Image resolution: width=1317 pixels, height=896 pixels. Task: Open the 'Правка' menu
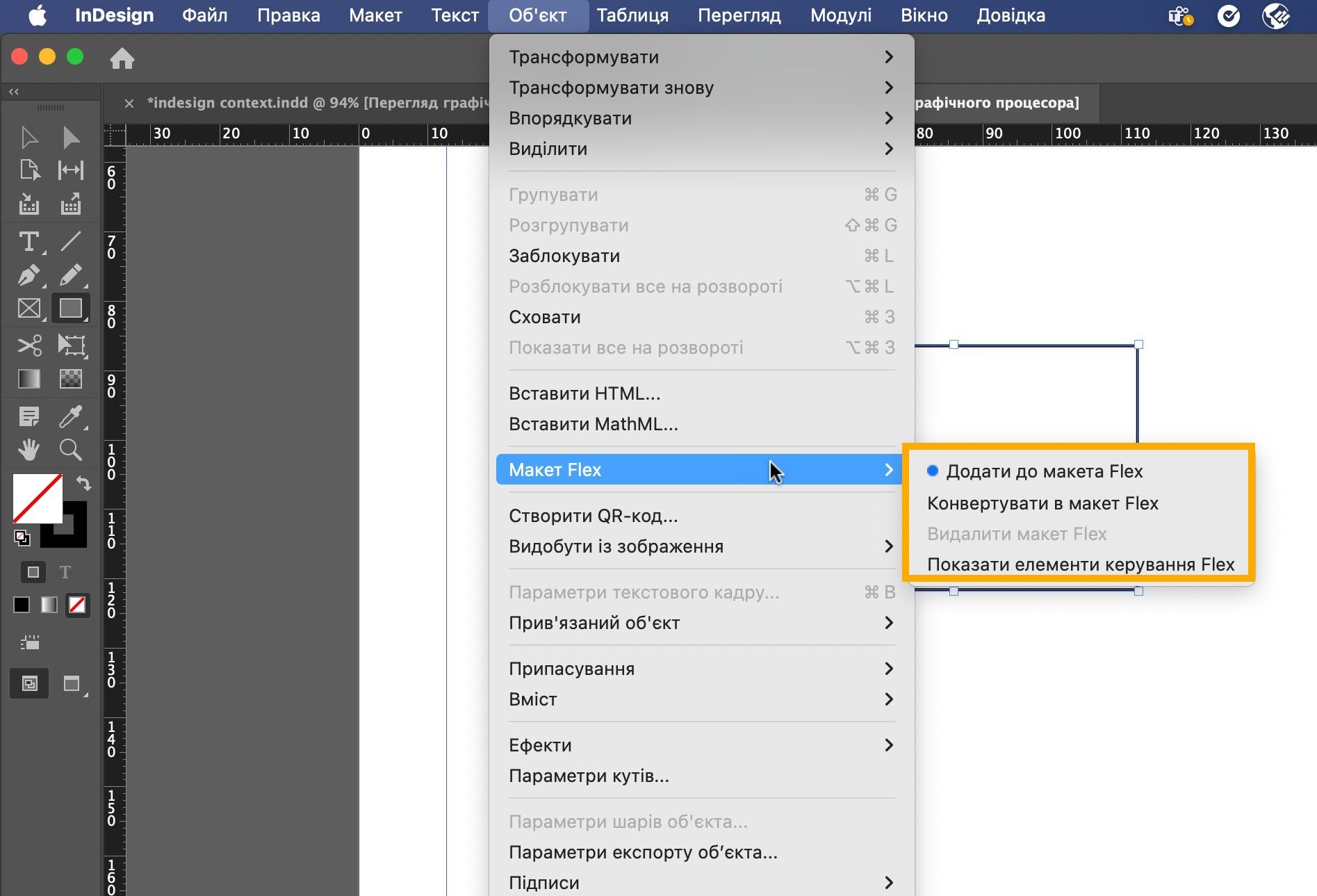point(288,15)
